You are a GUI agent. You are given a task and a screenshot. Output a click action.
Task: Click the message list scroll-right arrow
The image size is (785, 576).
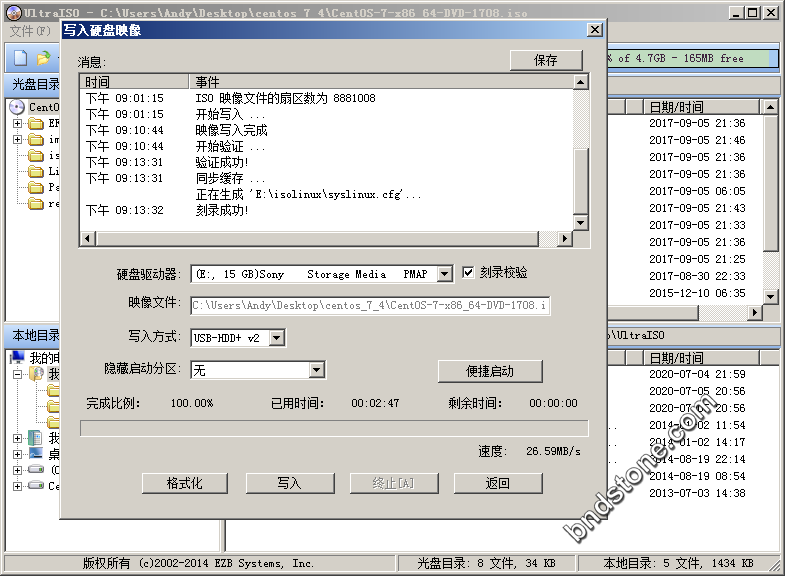pyautogui.click(x=565, y=239)
